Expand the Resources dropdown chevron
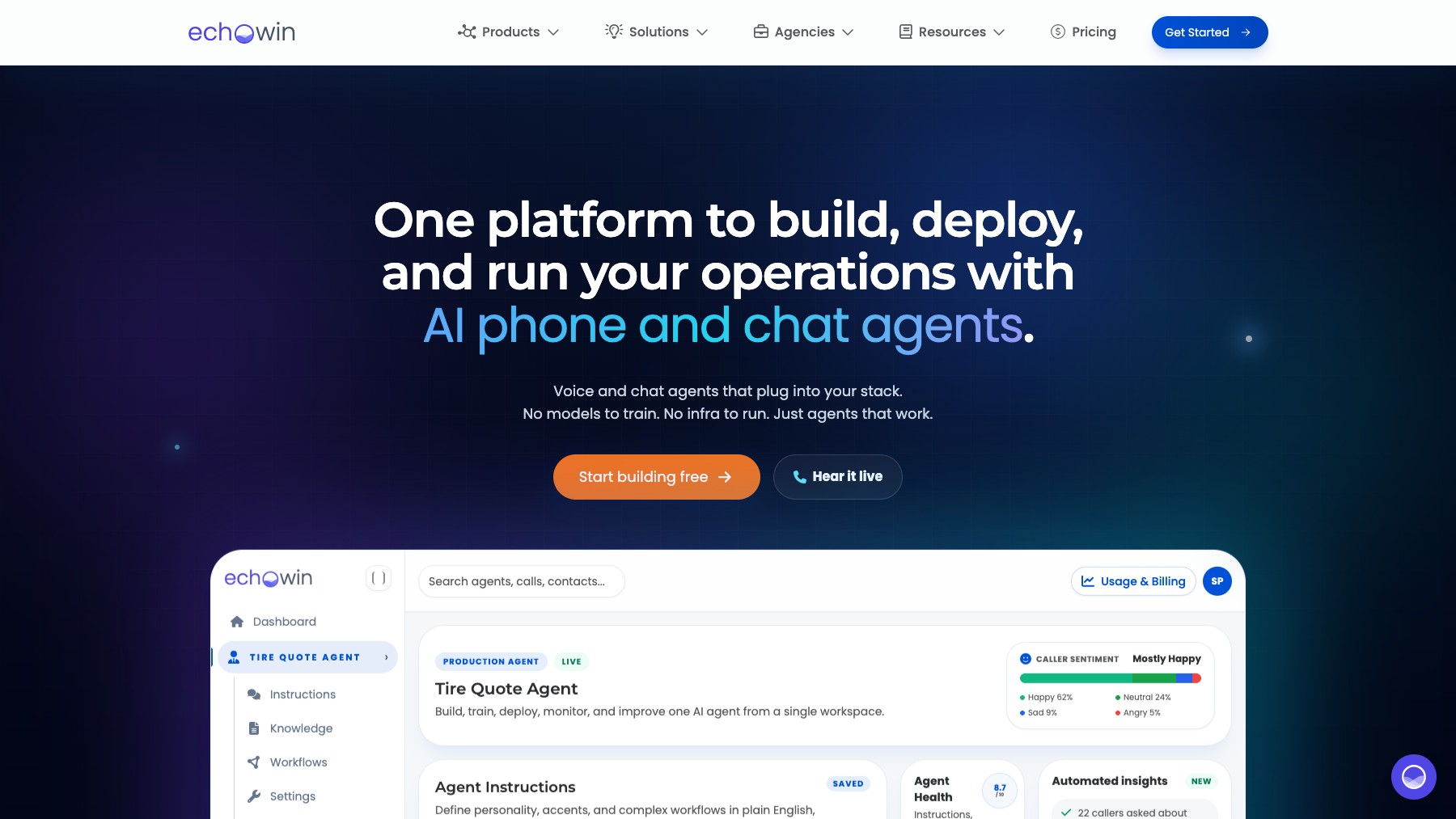1456x819 pixels. (999, 32)
